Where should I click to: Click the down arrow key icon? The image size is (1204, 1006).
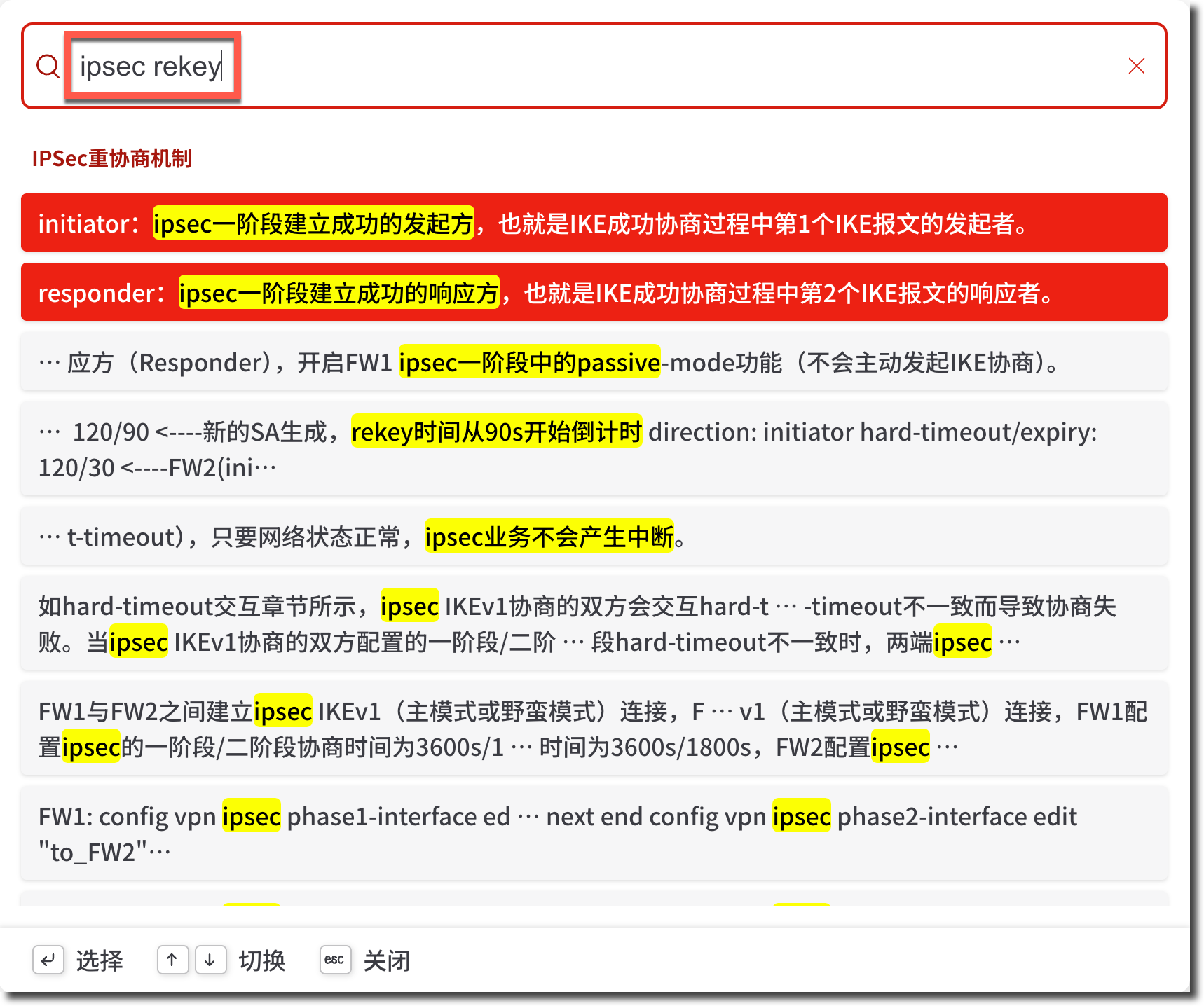[210, 960]
